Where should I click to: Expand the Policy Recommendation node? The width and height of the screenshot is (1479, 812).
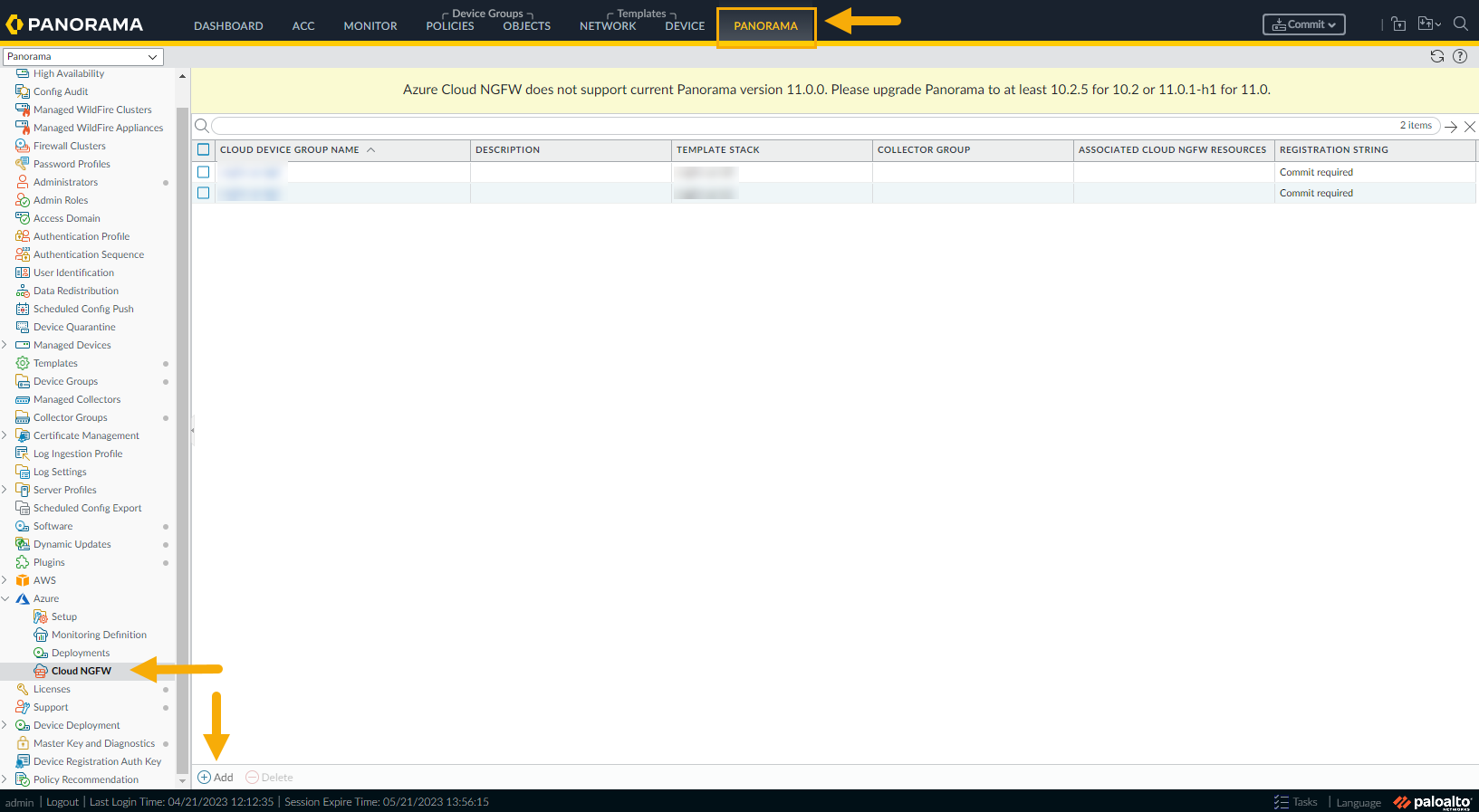[x=5, y=779]
